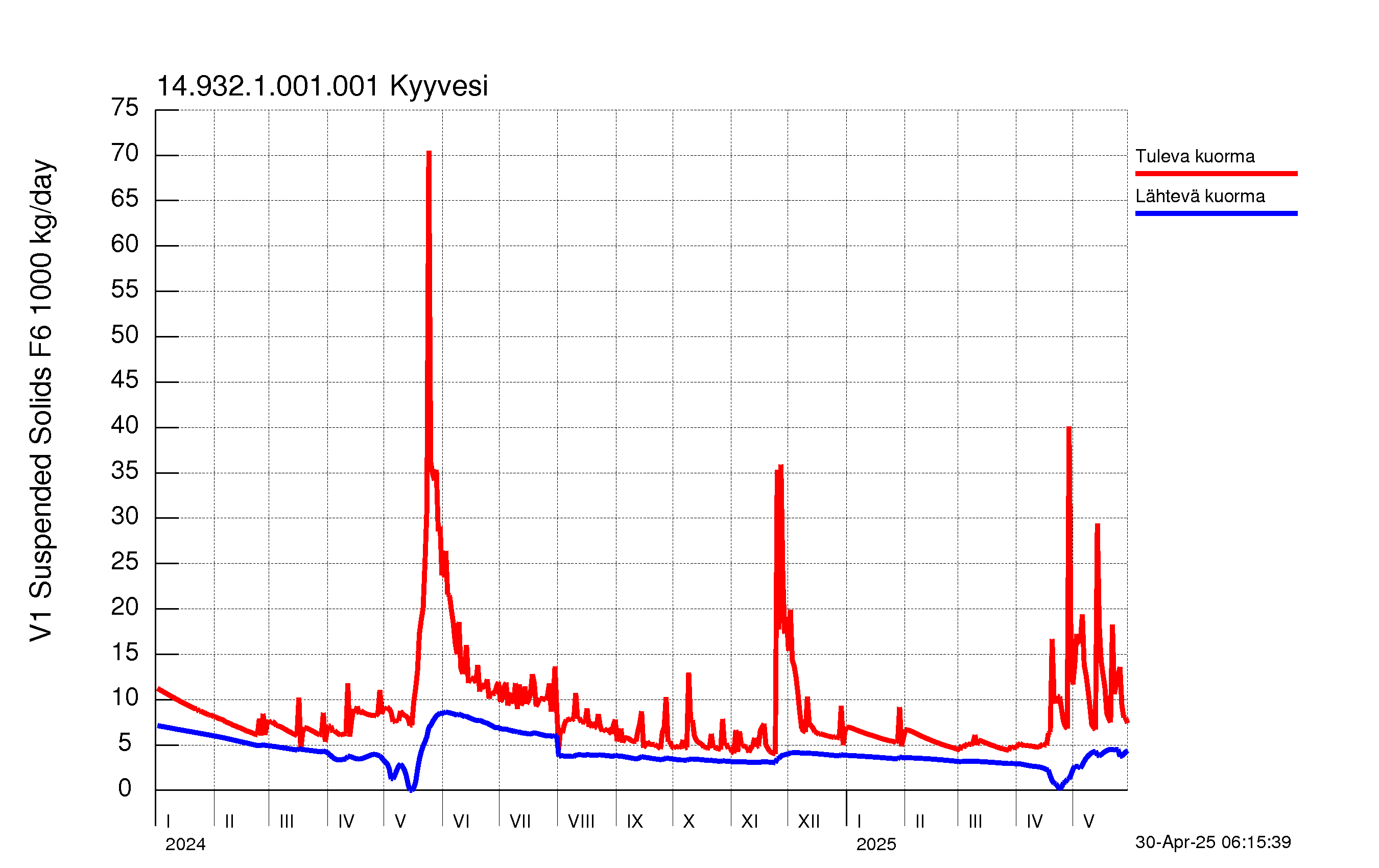Click the timestamp '30-Apr-25 06:15:39'

tap(1213, 842)
